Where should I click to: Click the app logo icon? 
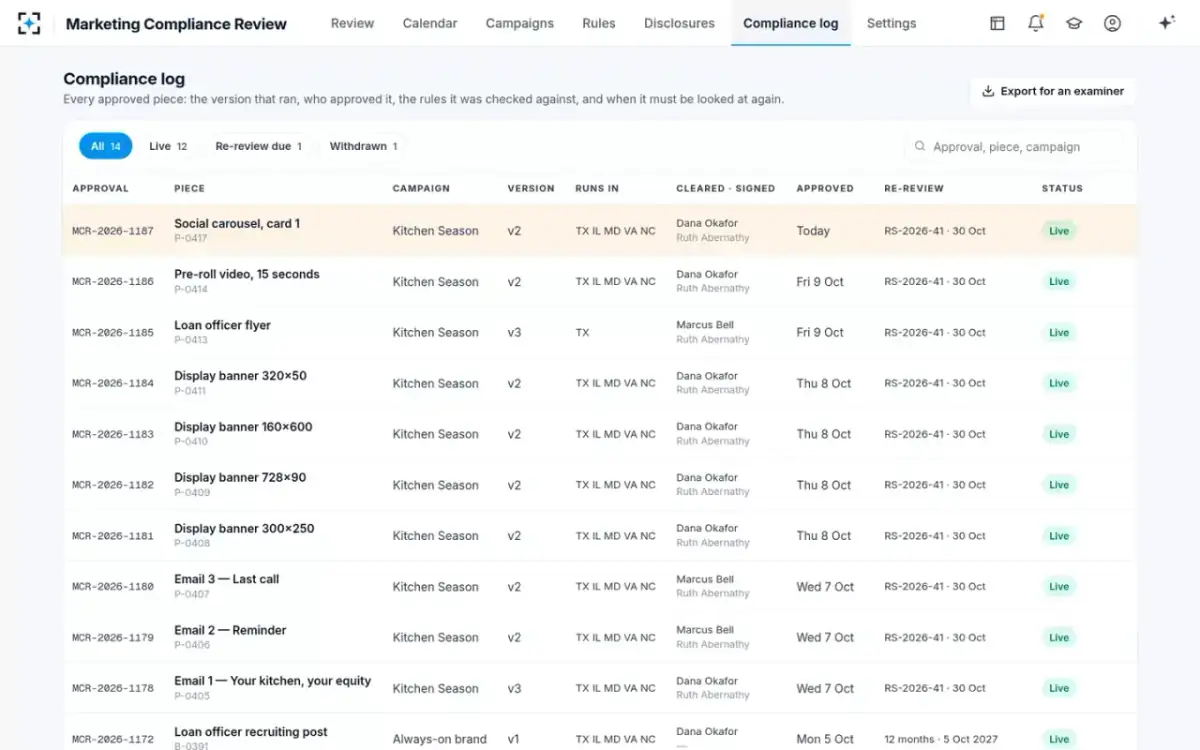coord(29,23)
